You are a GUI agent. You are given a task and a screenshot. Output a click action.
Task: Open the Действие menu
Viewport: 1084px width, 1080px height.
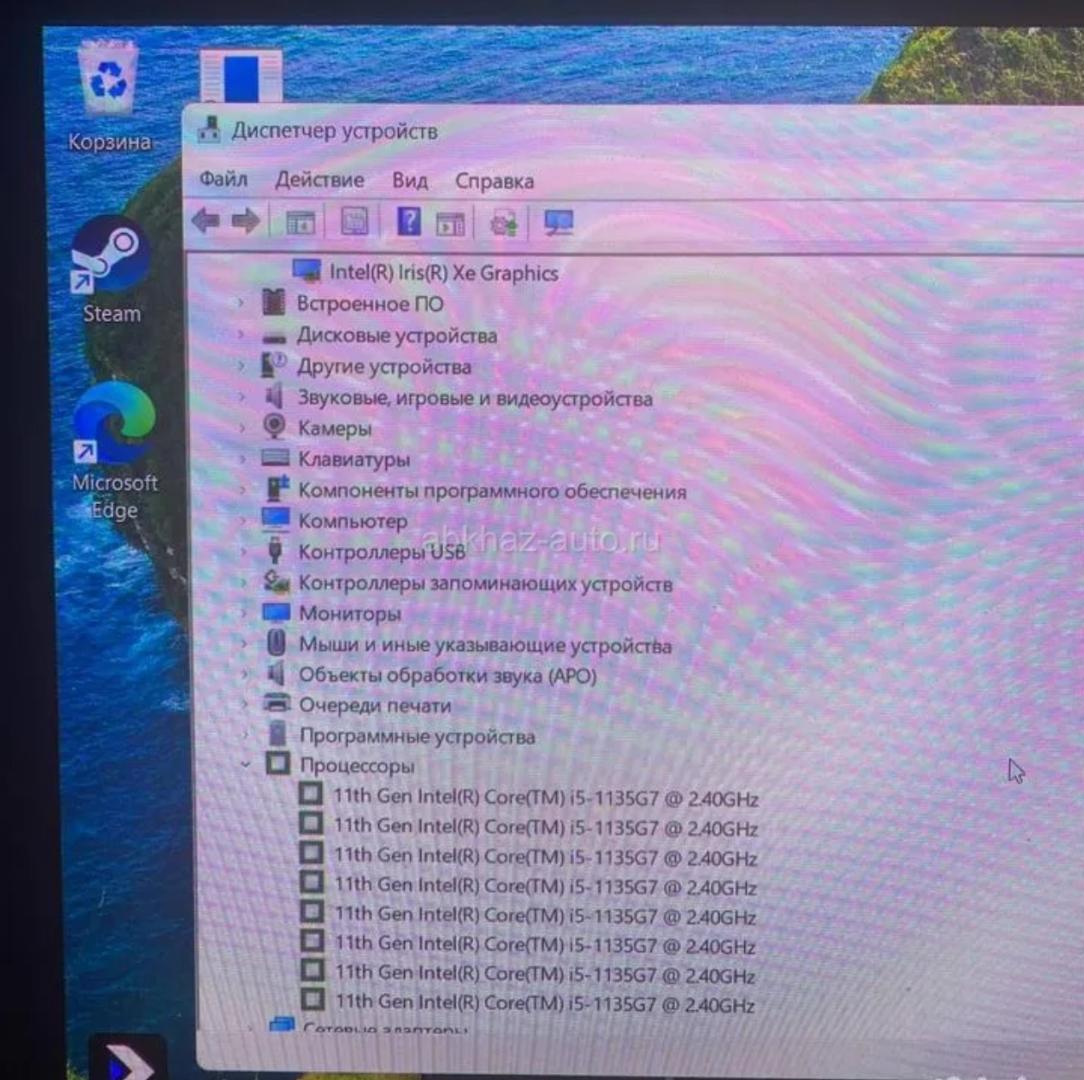point(319,181)
